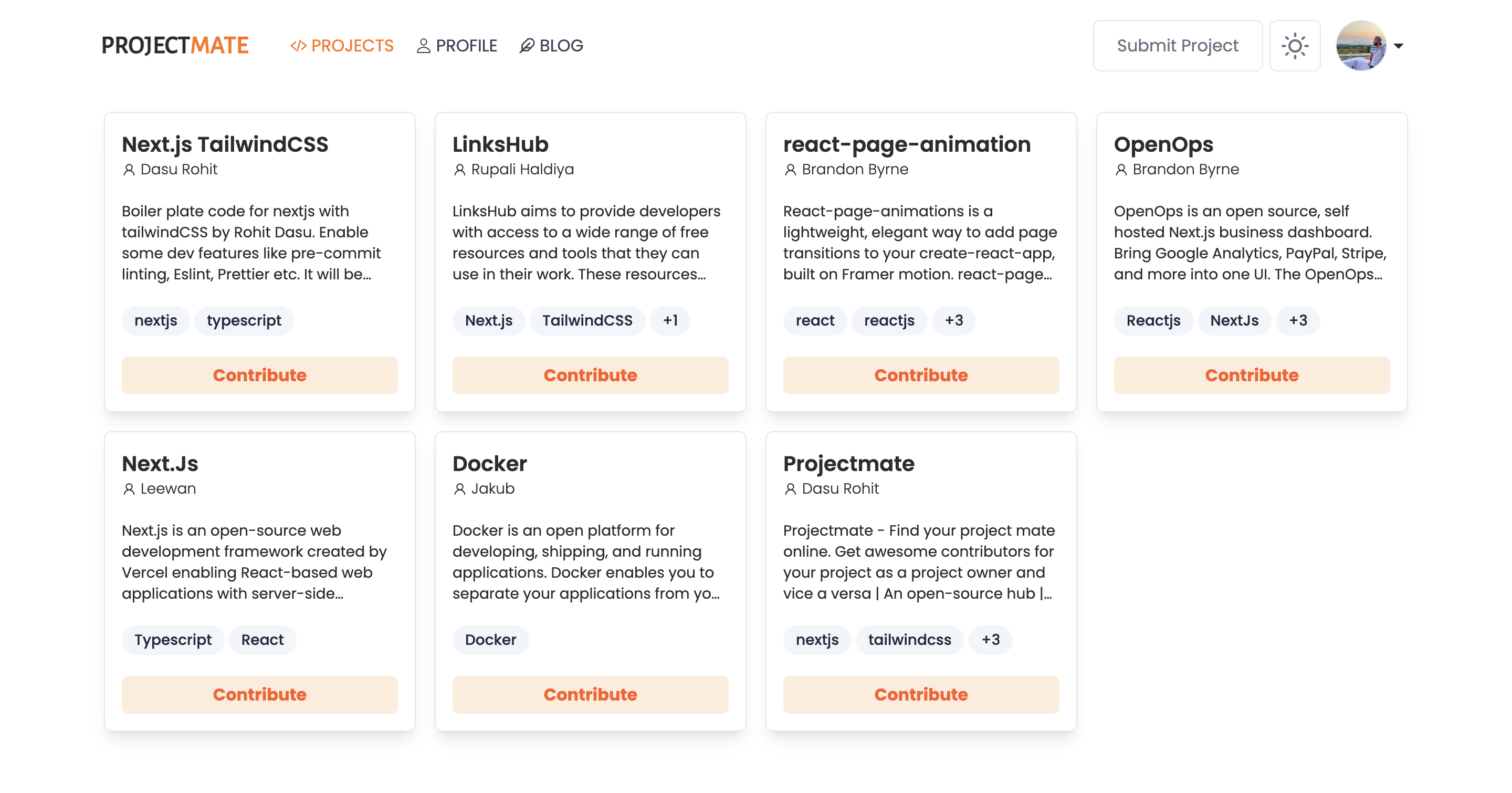1512x793 pixels.
Task: Contribute to Projectmate project
Action: 921,694
